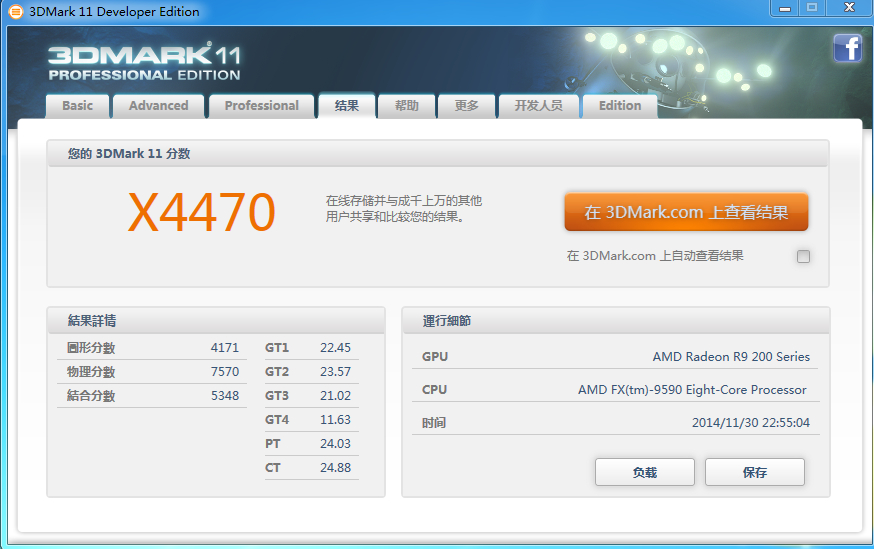Click the 3DMark app icon in title bar
874x549 pixels.
coord(16,12)
